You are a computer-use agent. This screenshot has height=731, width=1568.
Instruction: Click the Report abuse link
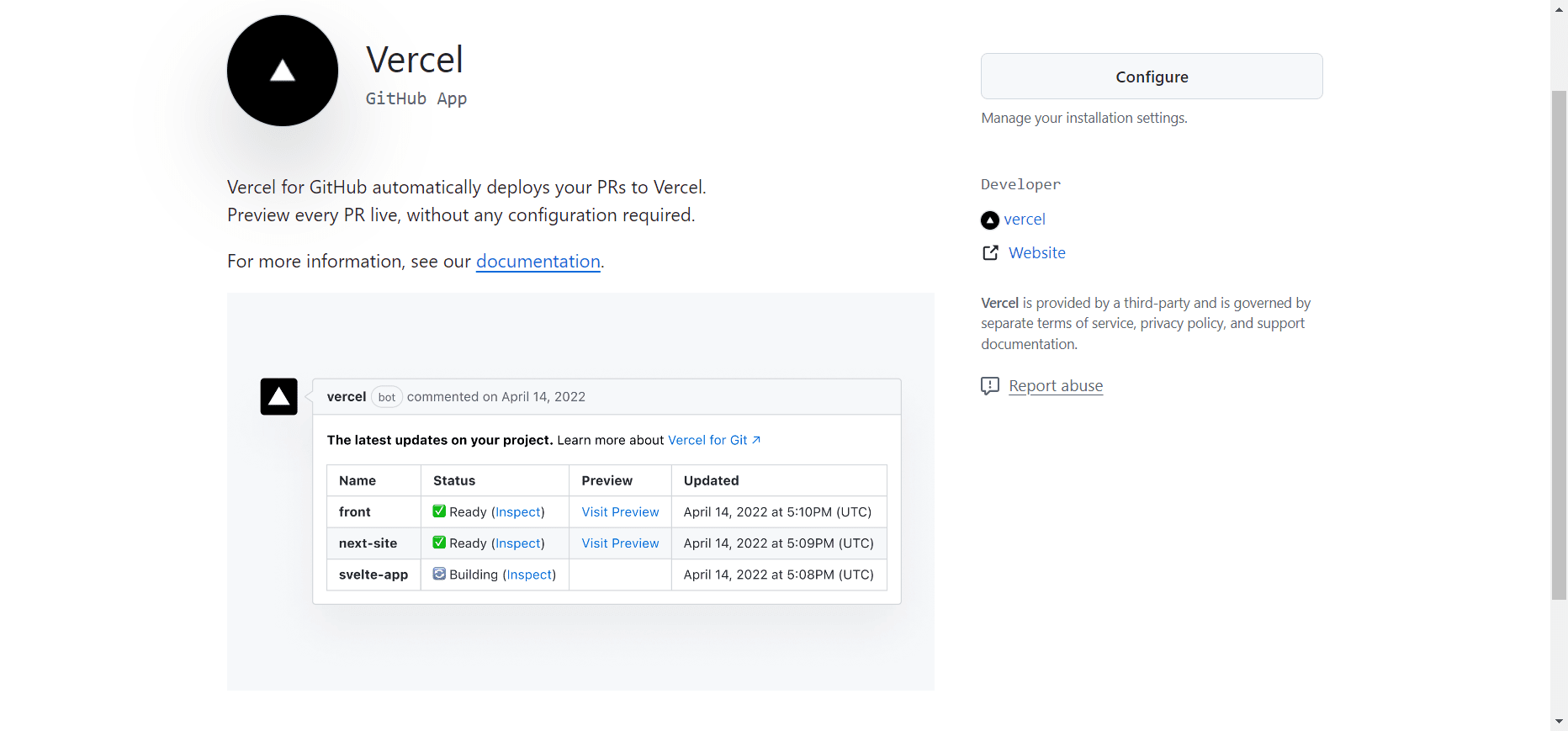pyautogui.click(x=1056, y=386)
